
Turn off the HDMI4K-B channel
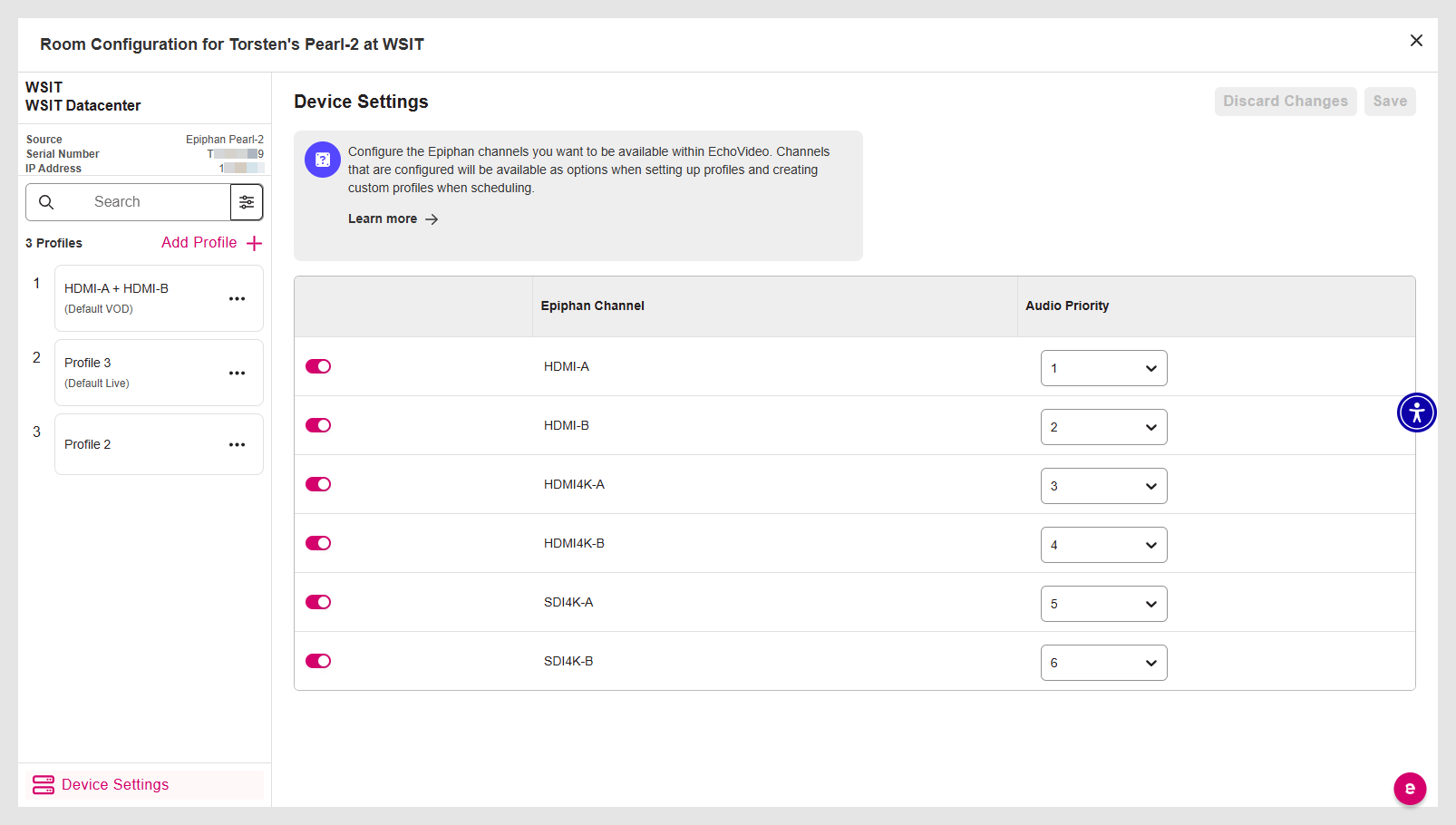(318, 543)
